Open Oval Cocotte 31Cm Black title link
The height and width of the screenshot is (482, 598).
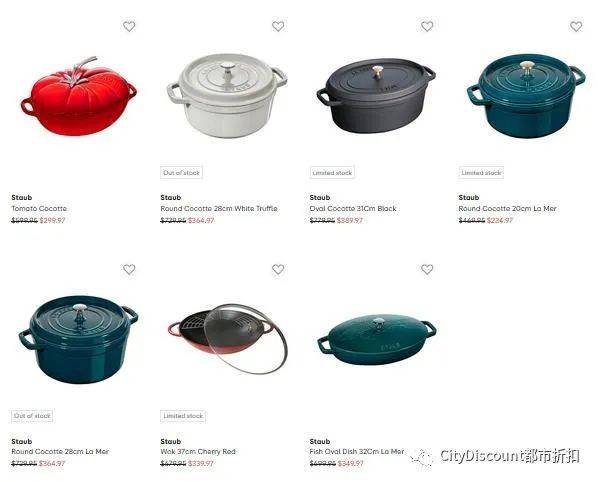pos(353,209)
